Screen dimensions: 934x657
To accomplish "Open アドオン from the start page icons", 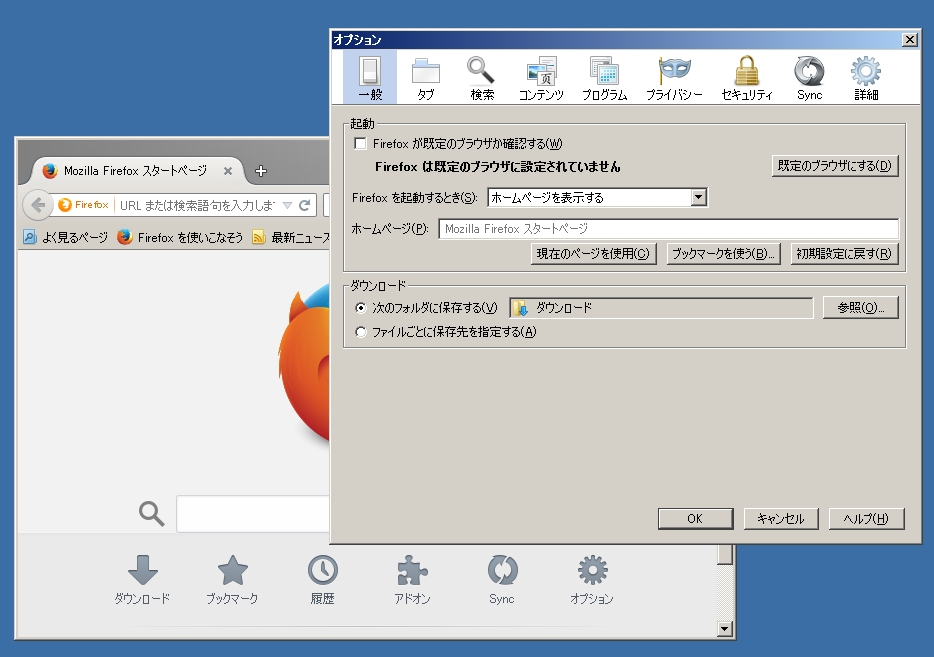I will point(411,580).
